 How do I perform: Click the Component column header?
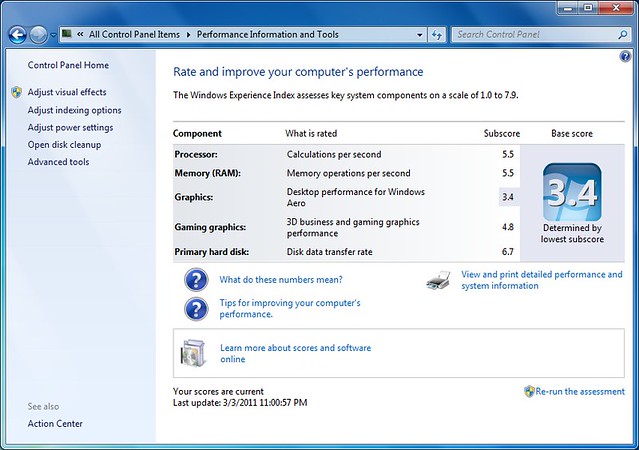click(x=197, y=134)
